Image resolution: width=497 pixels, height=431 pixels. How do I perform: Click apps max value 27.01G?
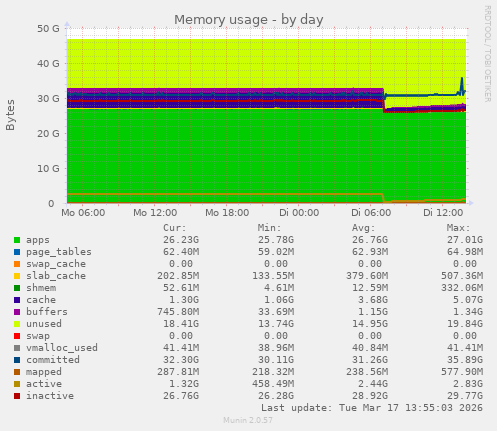[x=465, y=240]
